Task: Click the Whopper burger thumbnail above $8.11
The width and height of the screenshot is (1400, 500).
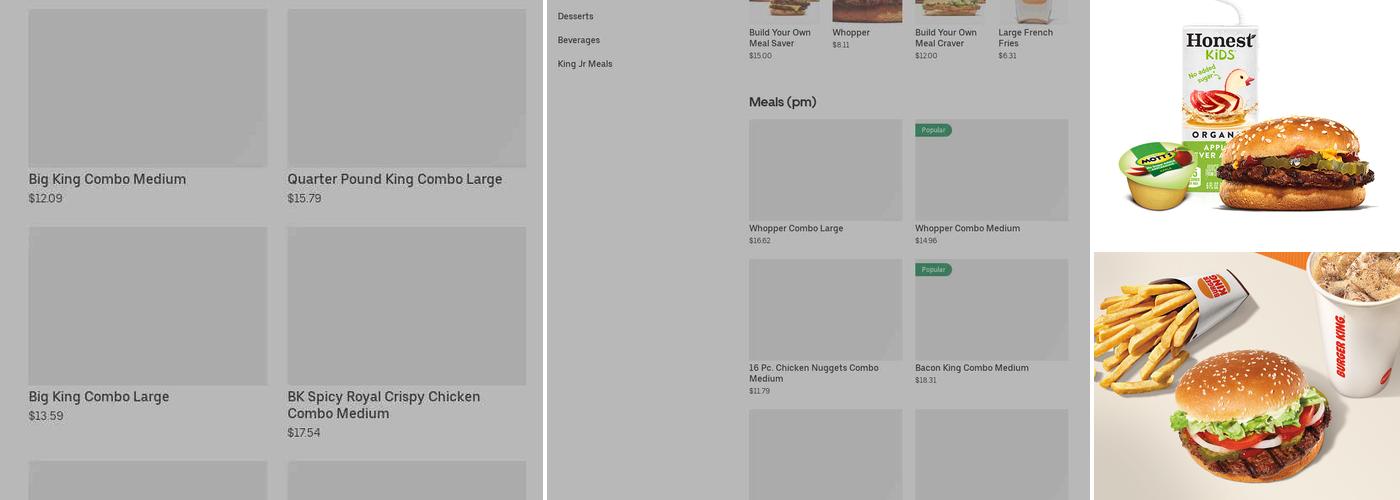Action: (x=867, y=11)
